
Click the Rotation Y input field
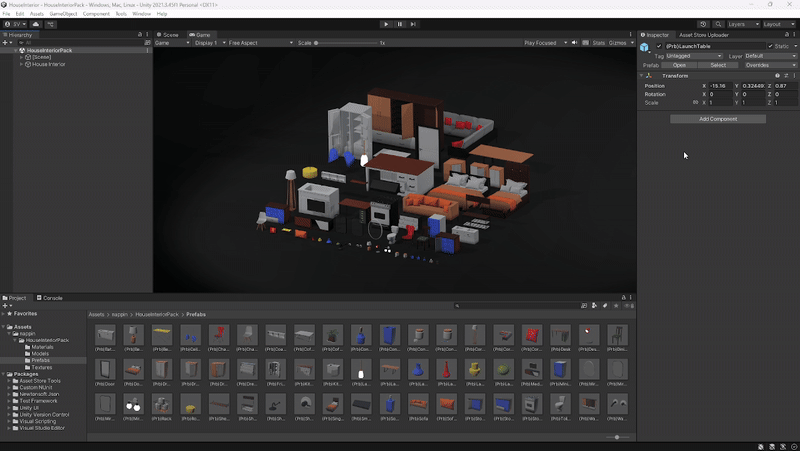coord(753,94)
